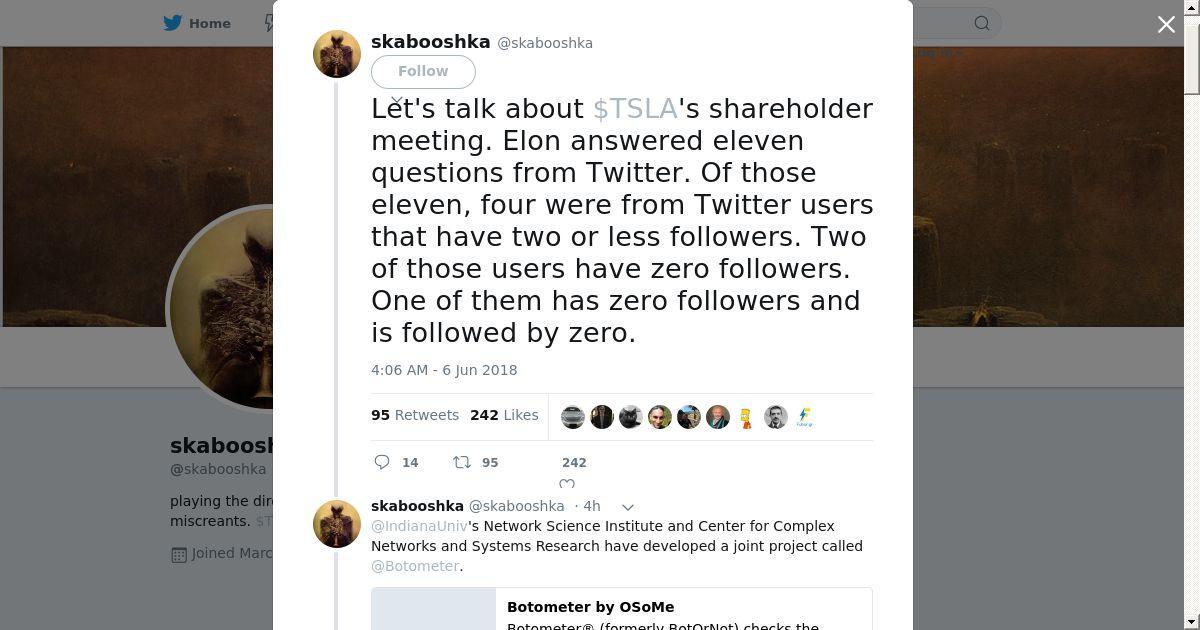Open the Home navigation tab
Image resolution: width=1200 pixels, height=630 pixels.
click(x=198, y=23)
